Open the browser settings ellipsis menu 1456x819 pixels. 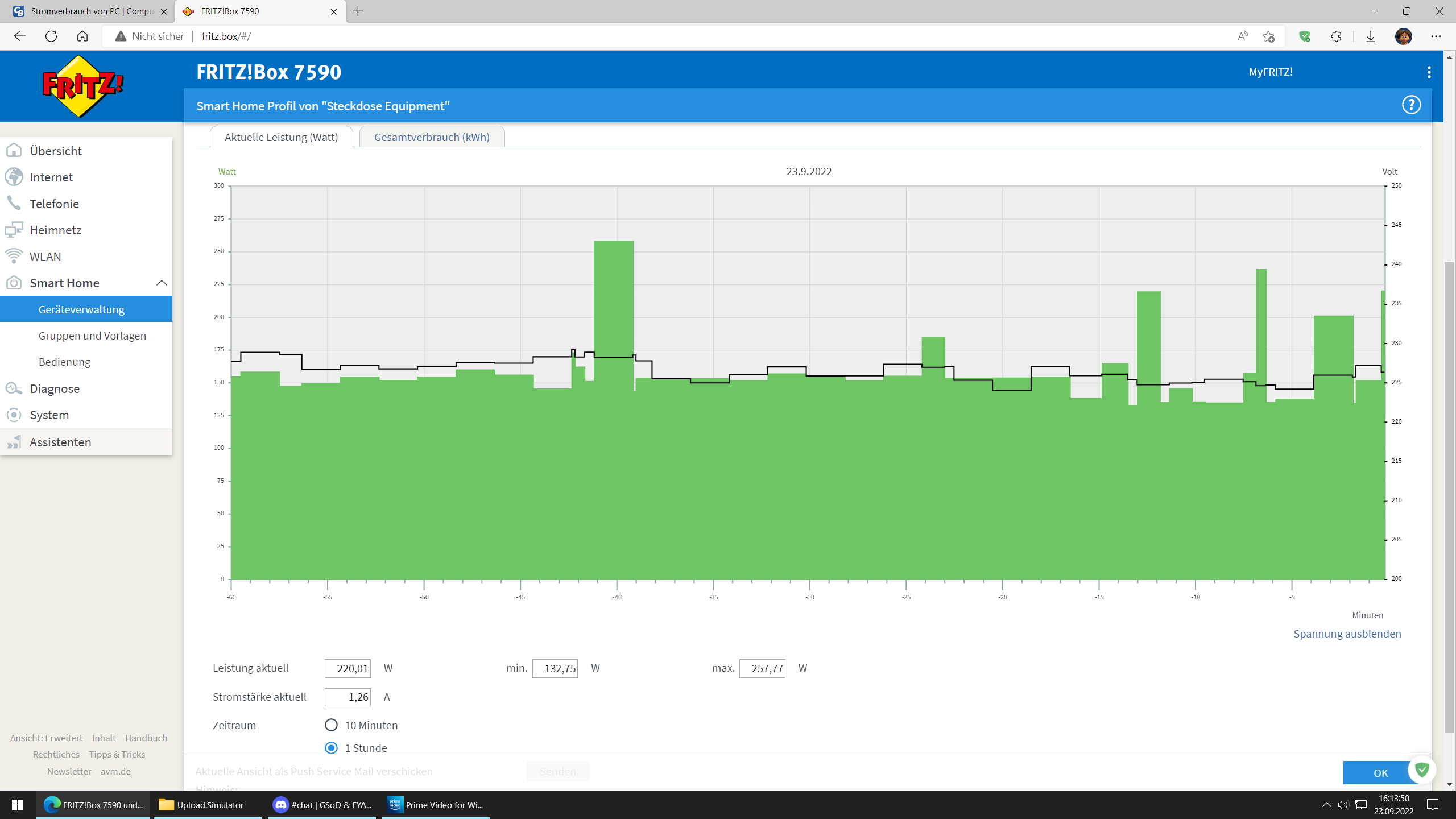(1436, 36)
